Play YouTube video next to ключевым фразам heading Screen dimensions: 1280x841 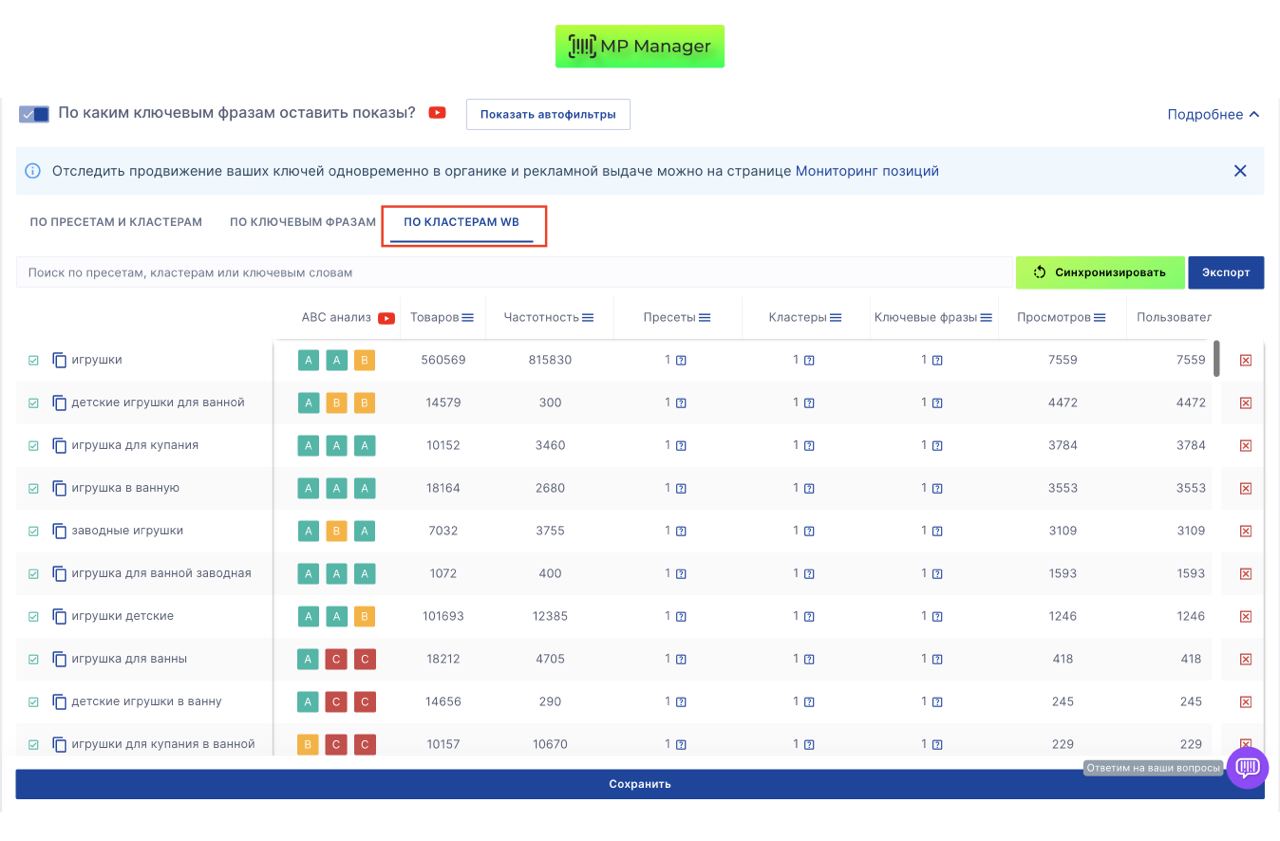(437, 113)
